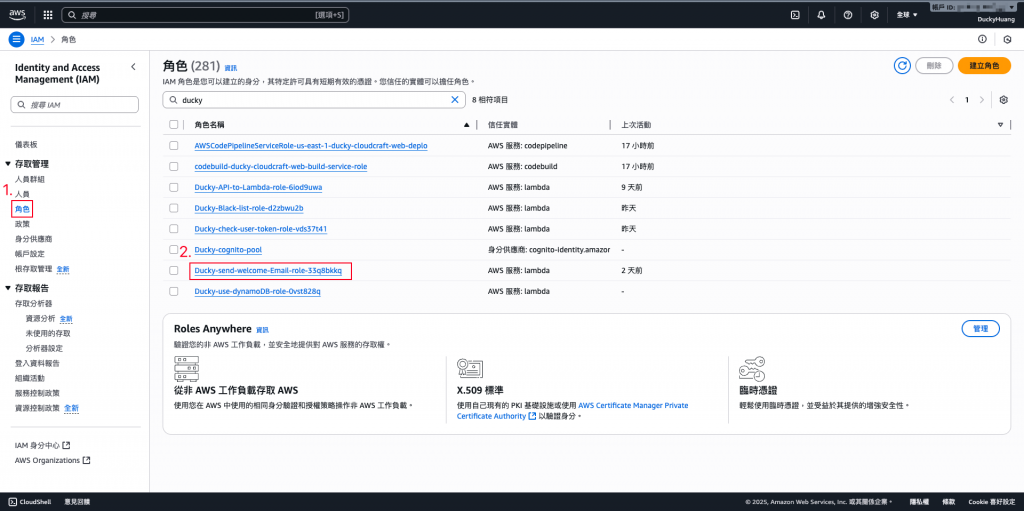Viewport: 1024px width, 511px height.
Task: Check Ducky-Black-list-role row checkbox
Action: coord(174,208)
